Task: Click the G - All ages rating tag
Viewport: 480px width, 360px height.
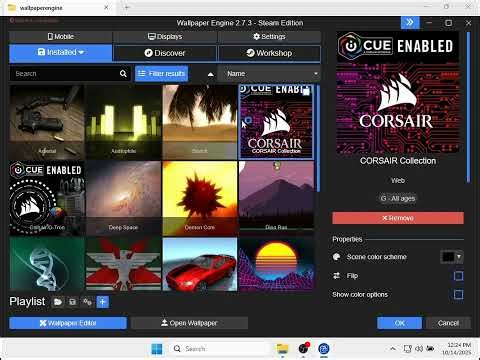Action: [398, 199]
